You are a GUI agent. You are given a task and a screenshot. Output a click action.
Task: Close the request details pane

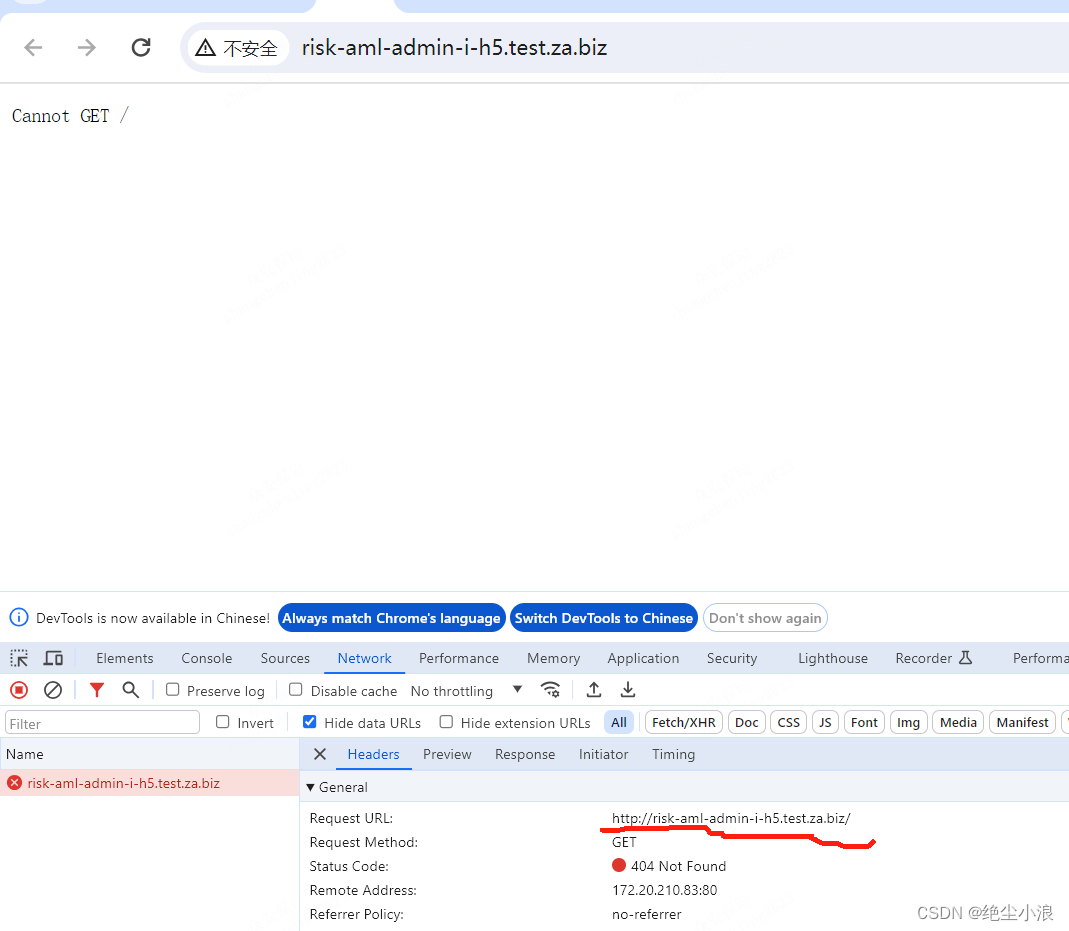(x=320, y=754)
